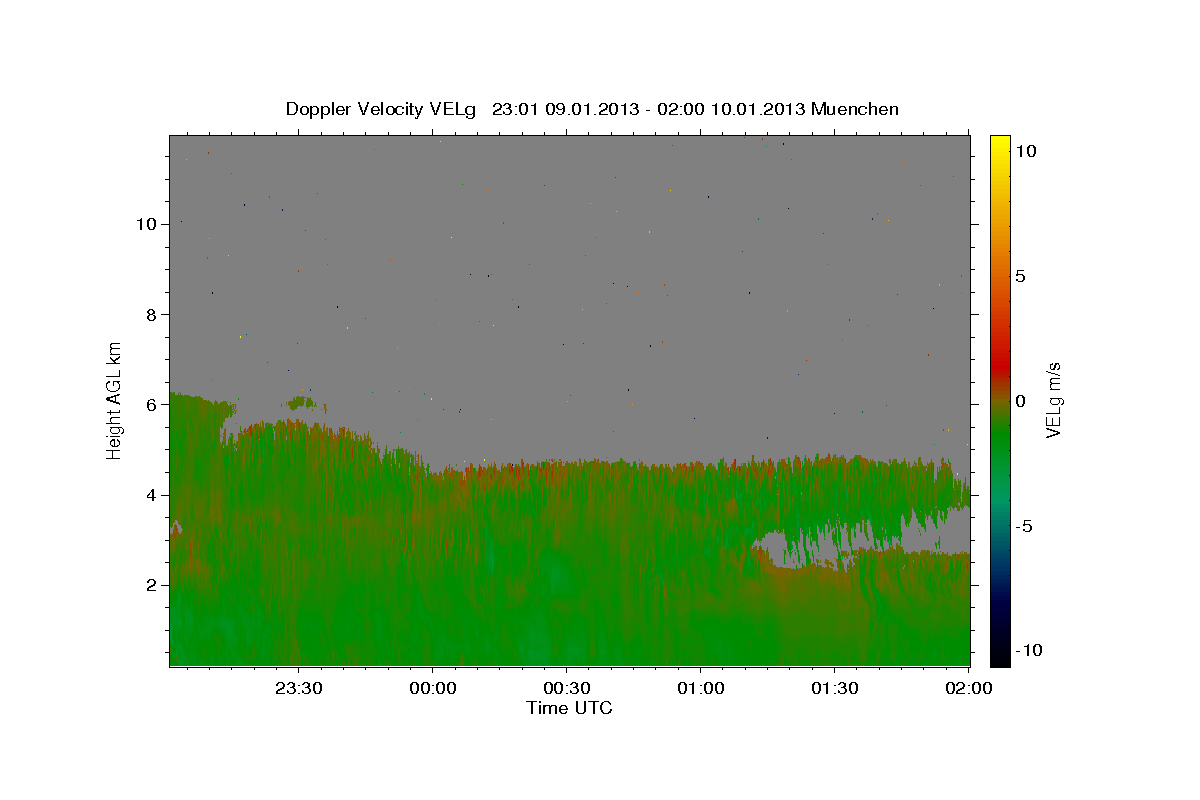Click the 'Height AGL km' axis label
The height and width of the screenshot is (800, 1200).
pyautogui.click(x=115, y=400)
